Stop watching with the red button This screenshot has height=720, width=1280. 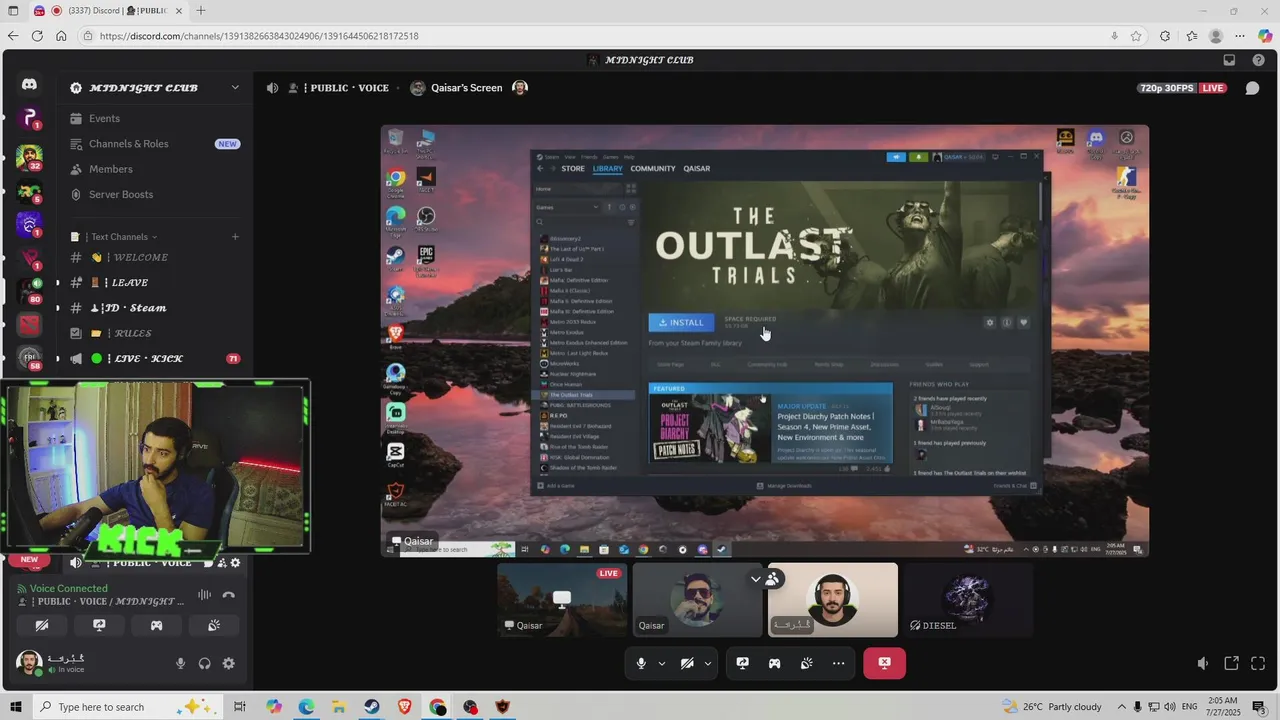(x=884, y=663)
